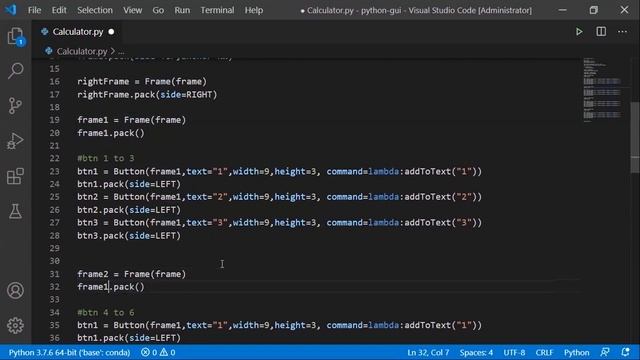Click line number 23 in the gutter

54,171
